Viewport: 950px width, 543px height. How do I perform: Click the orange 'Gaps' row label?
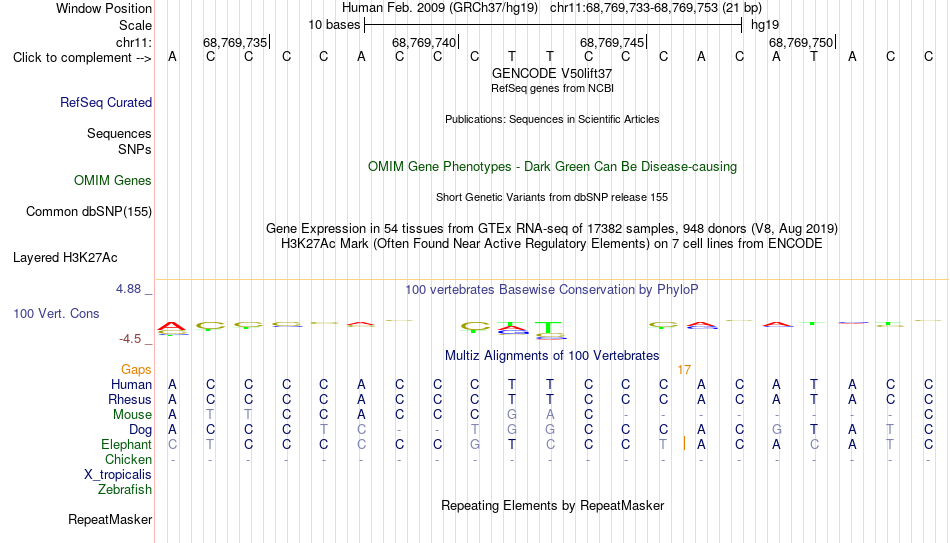pyautogui.click(x=136, y=370)
